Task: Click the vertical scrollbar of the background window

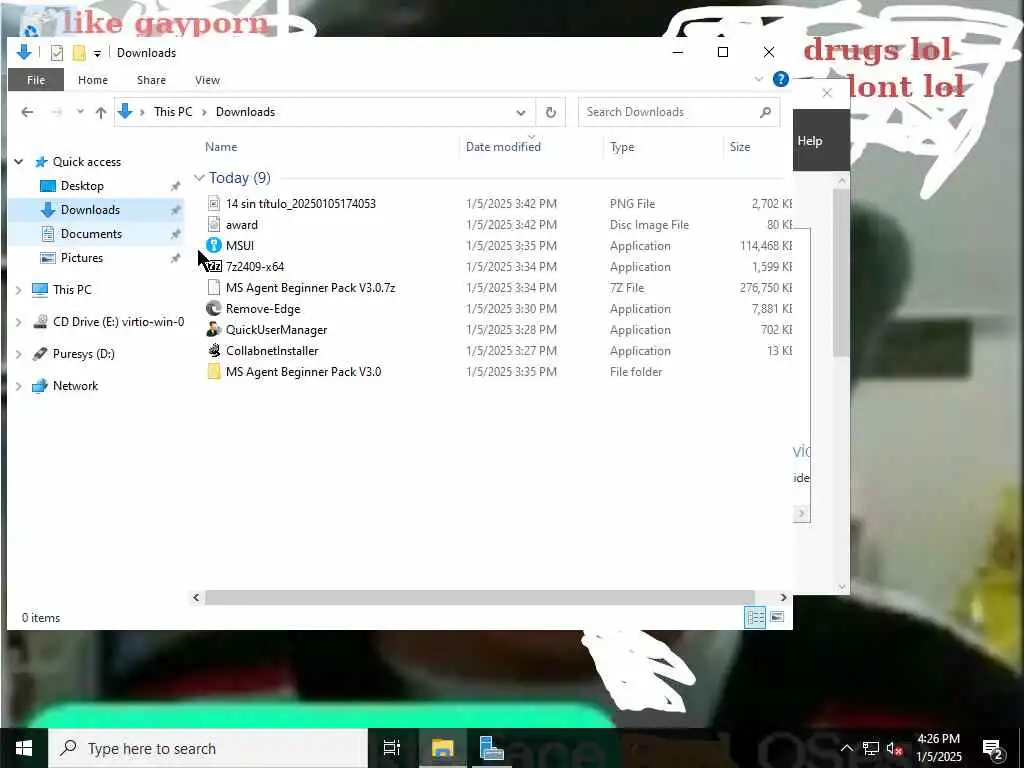Action: [842, 272]
